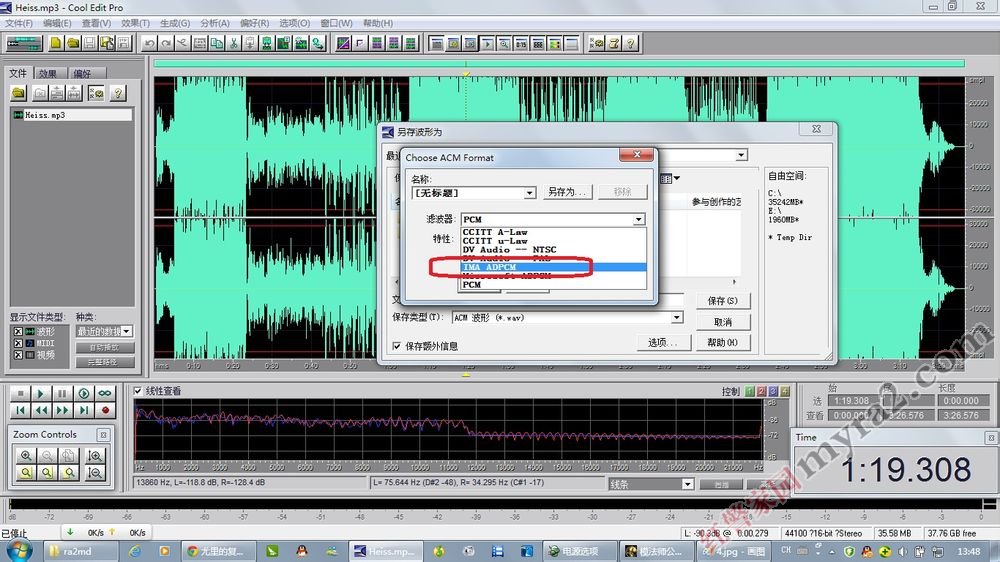Image resolution: width=1000 pixels, height=562 pixels.
Task: Toggle the MIDI file type checkbox
Action: point(18,343)
